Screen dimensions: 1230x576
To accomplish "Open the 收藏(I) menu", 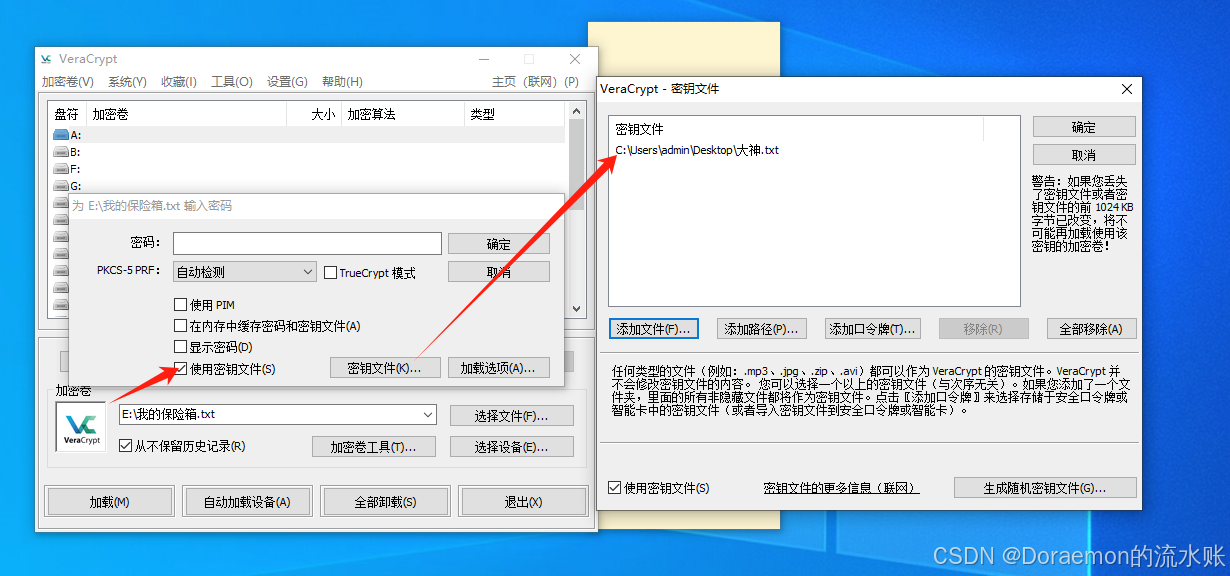I will point(179,82).
